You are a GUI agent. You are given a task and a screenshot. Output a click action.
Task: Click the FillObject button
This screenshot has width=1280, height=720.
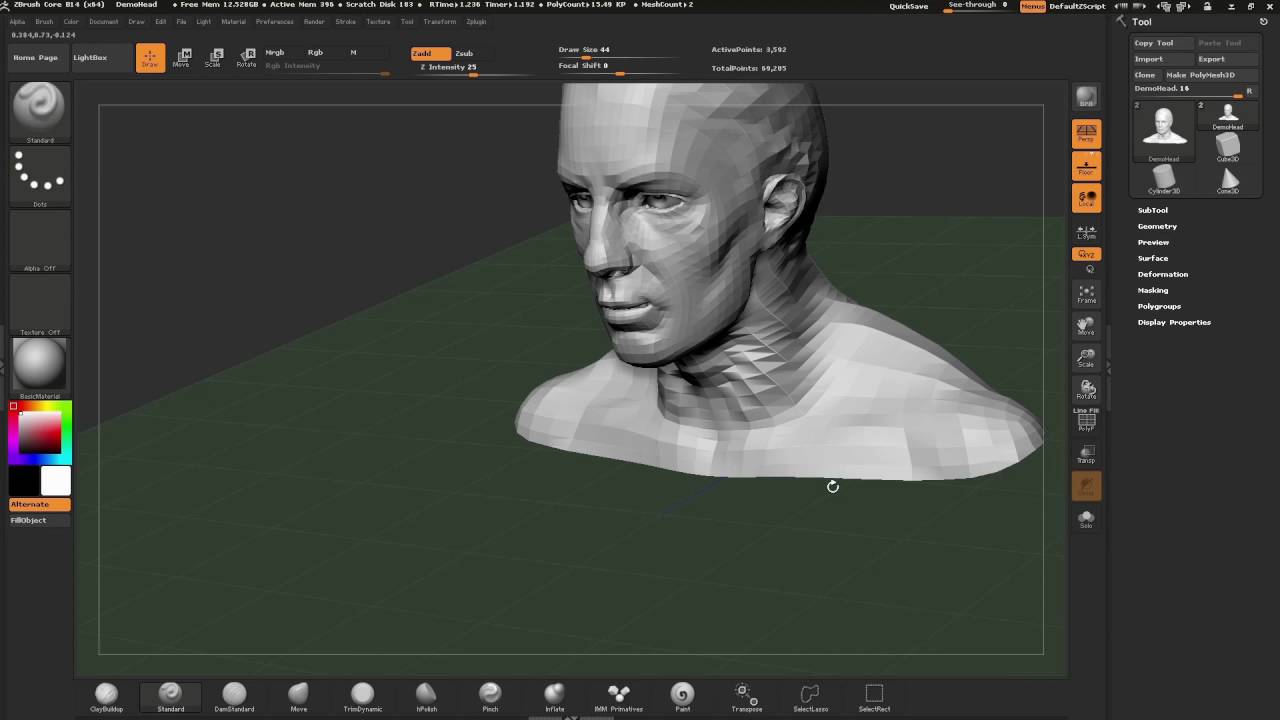coord(40,520)
